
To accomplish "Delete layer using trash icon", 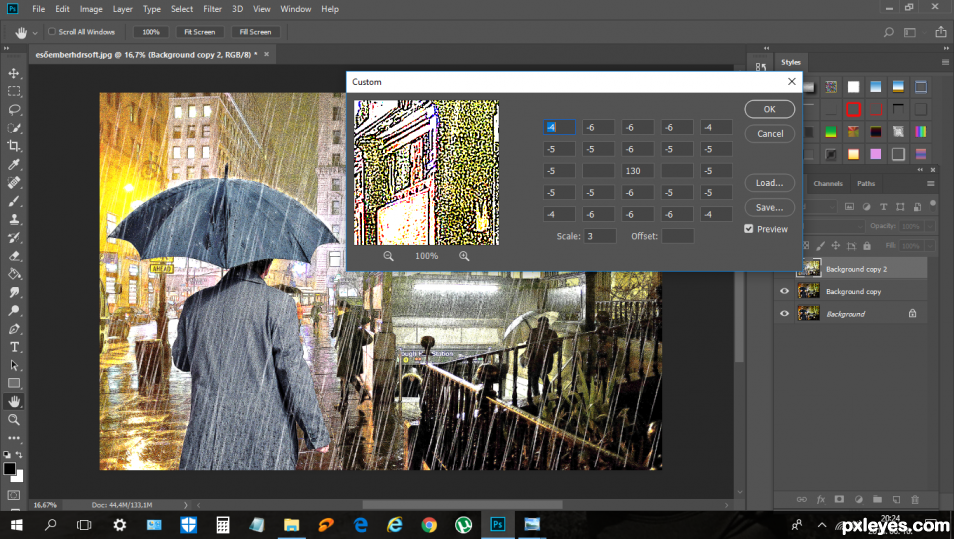I will click(x=914, y=499).
